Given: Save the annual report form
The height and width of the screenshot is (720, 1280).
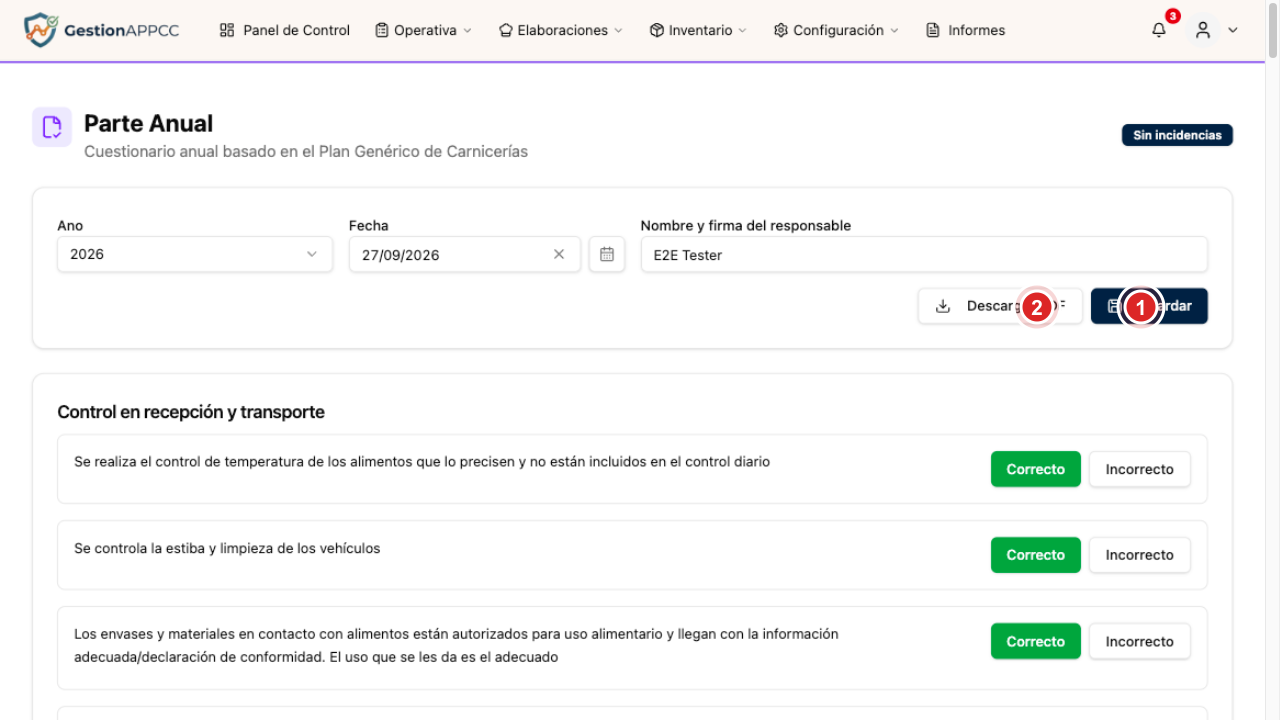Looking at the screenshot, I should coord(1149,306).
